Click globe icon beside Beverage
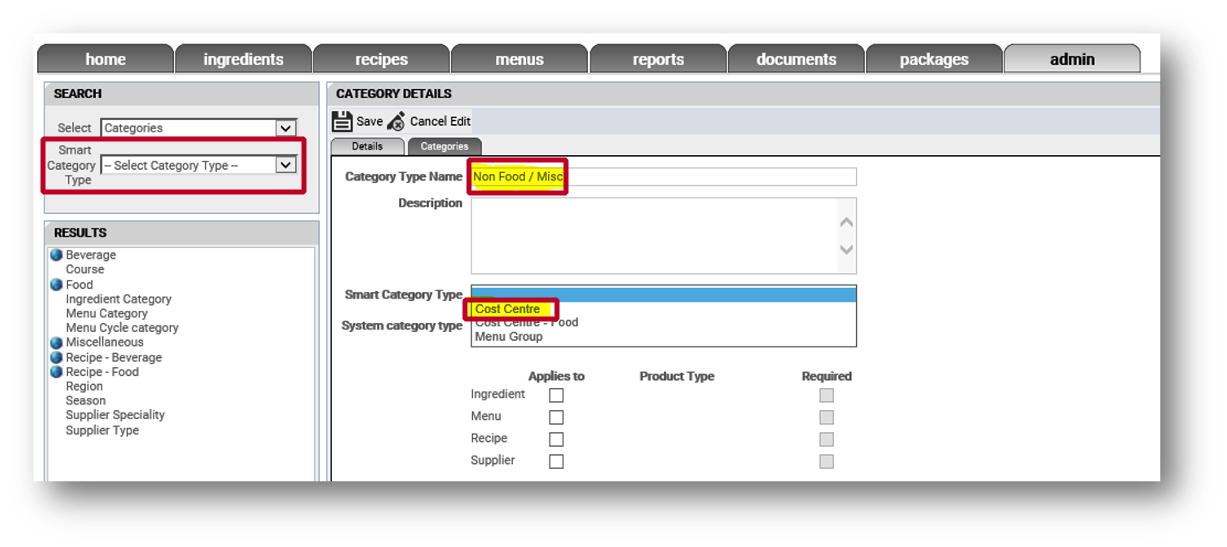The image size is (1227, 547). click(57, 255)
